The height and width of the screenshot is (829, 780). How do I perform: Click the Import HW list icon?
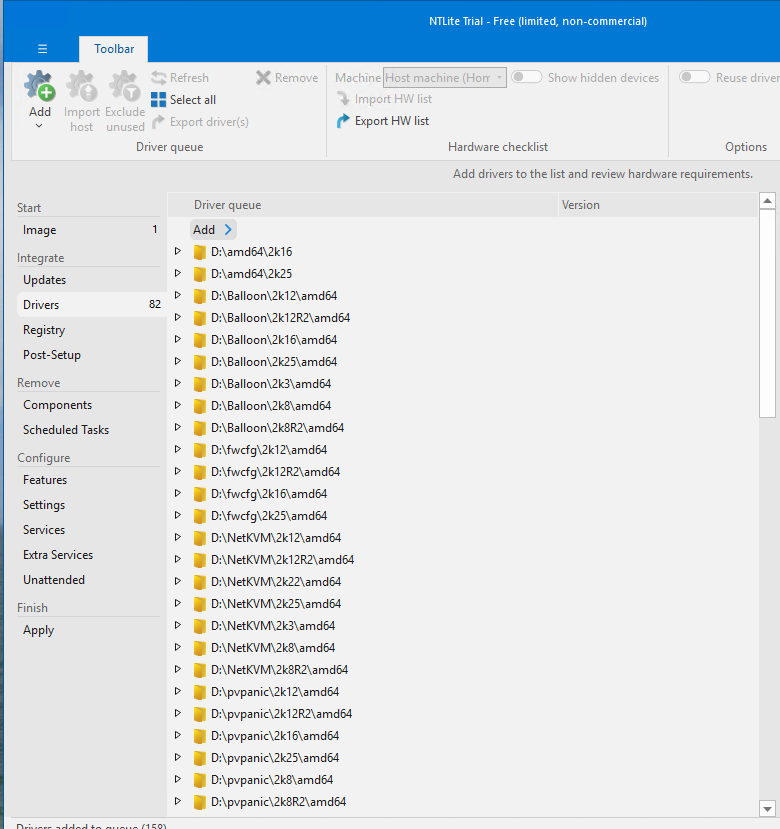pos(343,99)
